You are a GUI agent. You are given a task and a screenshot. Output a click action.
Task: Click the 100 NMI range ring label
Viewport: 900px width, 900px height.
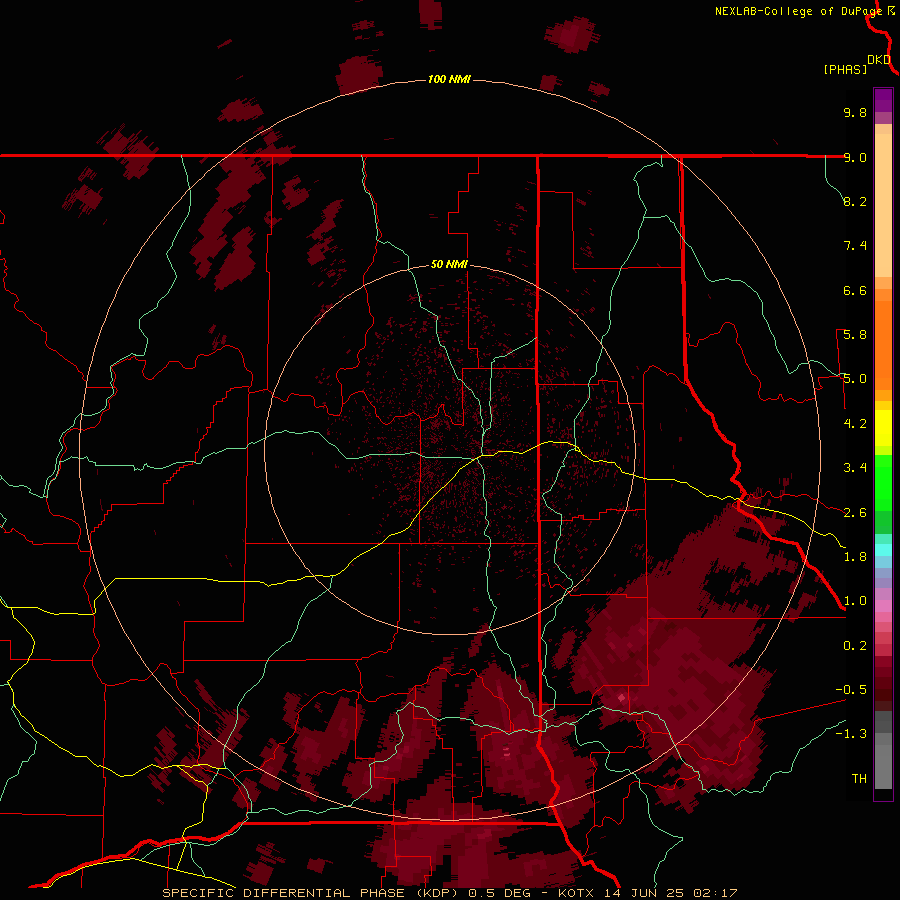pos(449,79)
